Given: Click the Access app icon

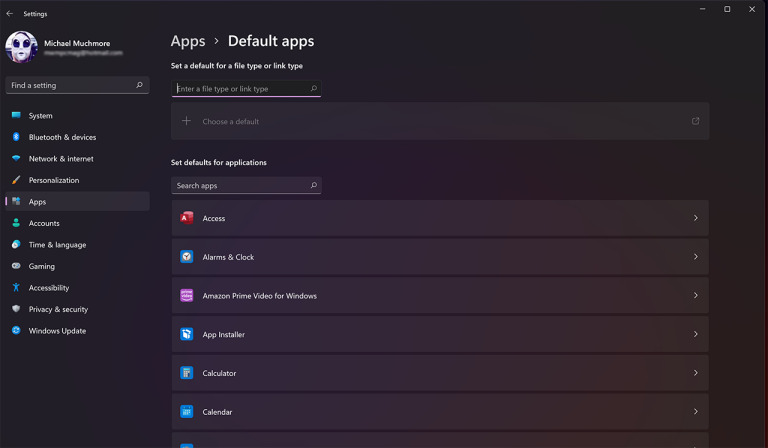Looking at the screenshot, I should click(187, 218).
